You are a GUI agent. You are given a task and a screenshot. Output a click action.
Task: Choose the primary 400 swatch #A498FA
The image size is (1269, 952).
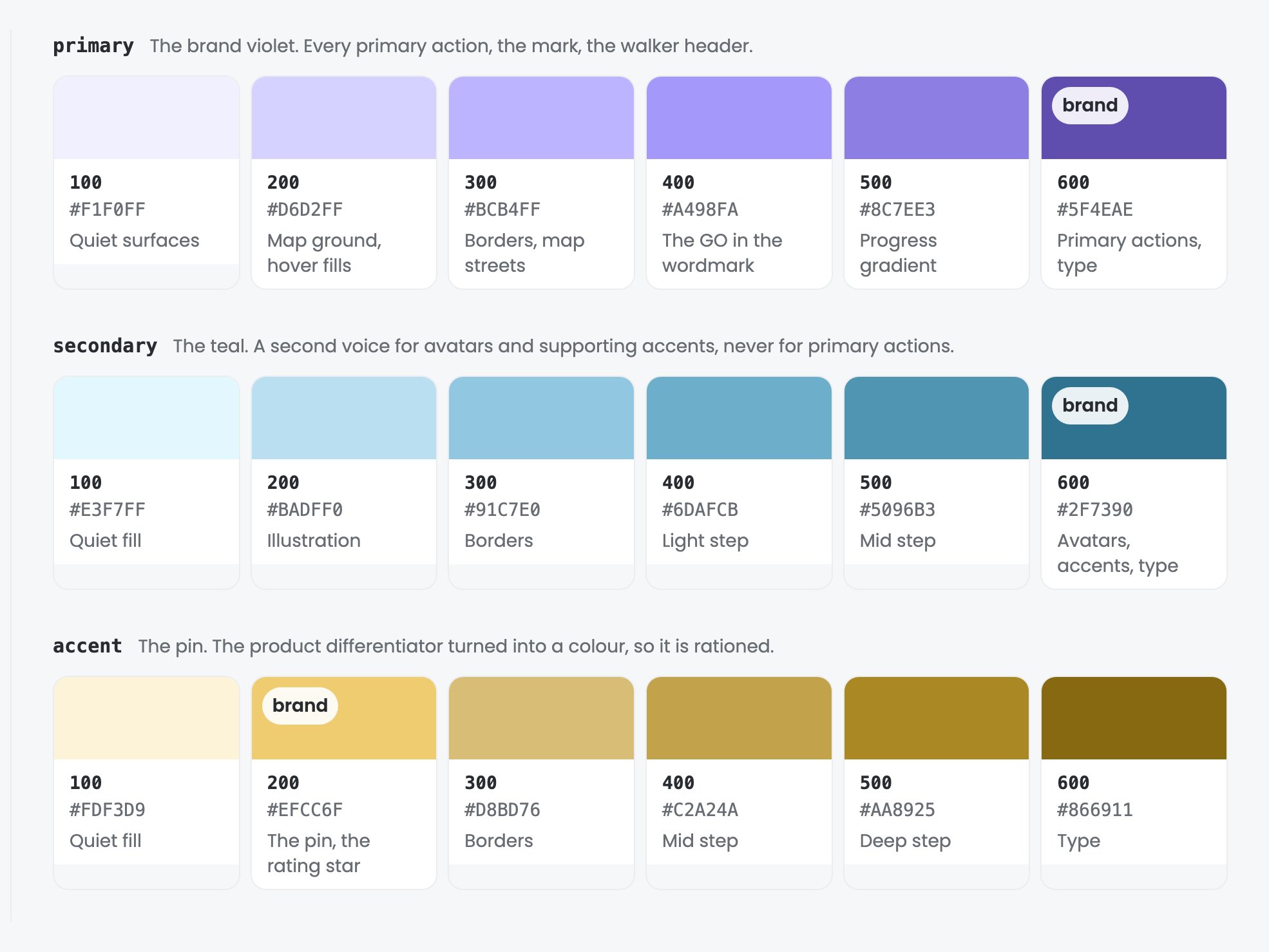click(739, 118)
